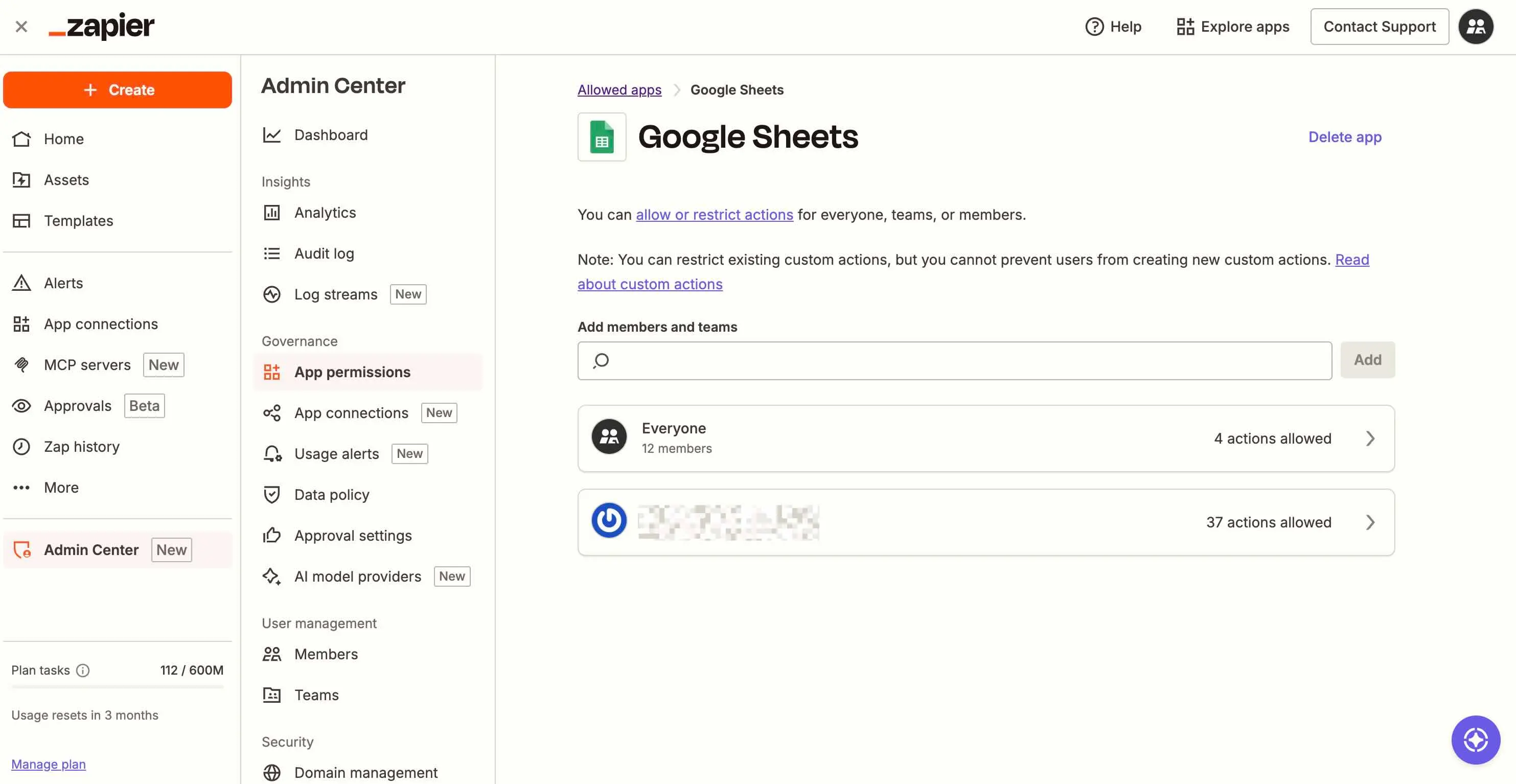Click the Contact Support button
This screenshot has width=1516, height=784.
point(1380,27)
